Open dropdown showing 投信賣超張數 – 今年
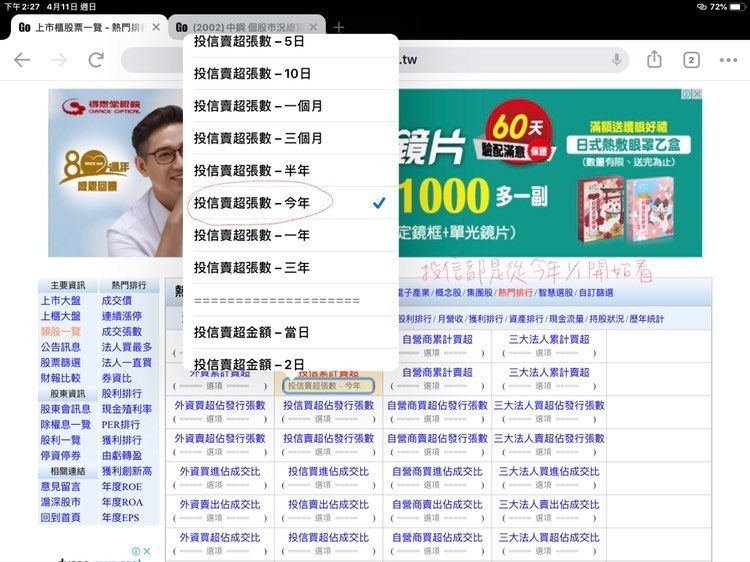The width and height of the screenshot is (750, 562). [x=328, y=386]
